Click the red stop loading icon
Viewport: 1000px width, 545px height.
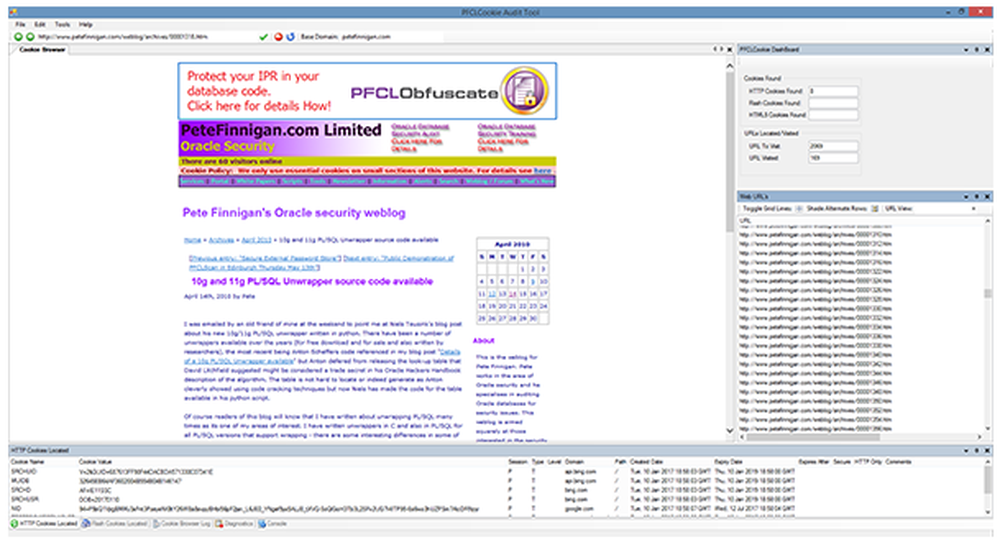click(278, 37)
